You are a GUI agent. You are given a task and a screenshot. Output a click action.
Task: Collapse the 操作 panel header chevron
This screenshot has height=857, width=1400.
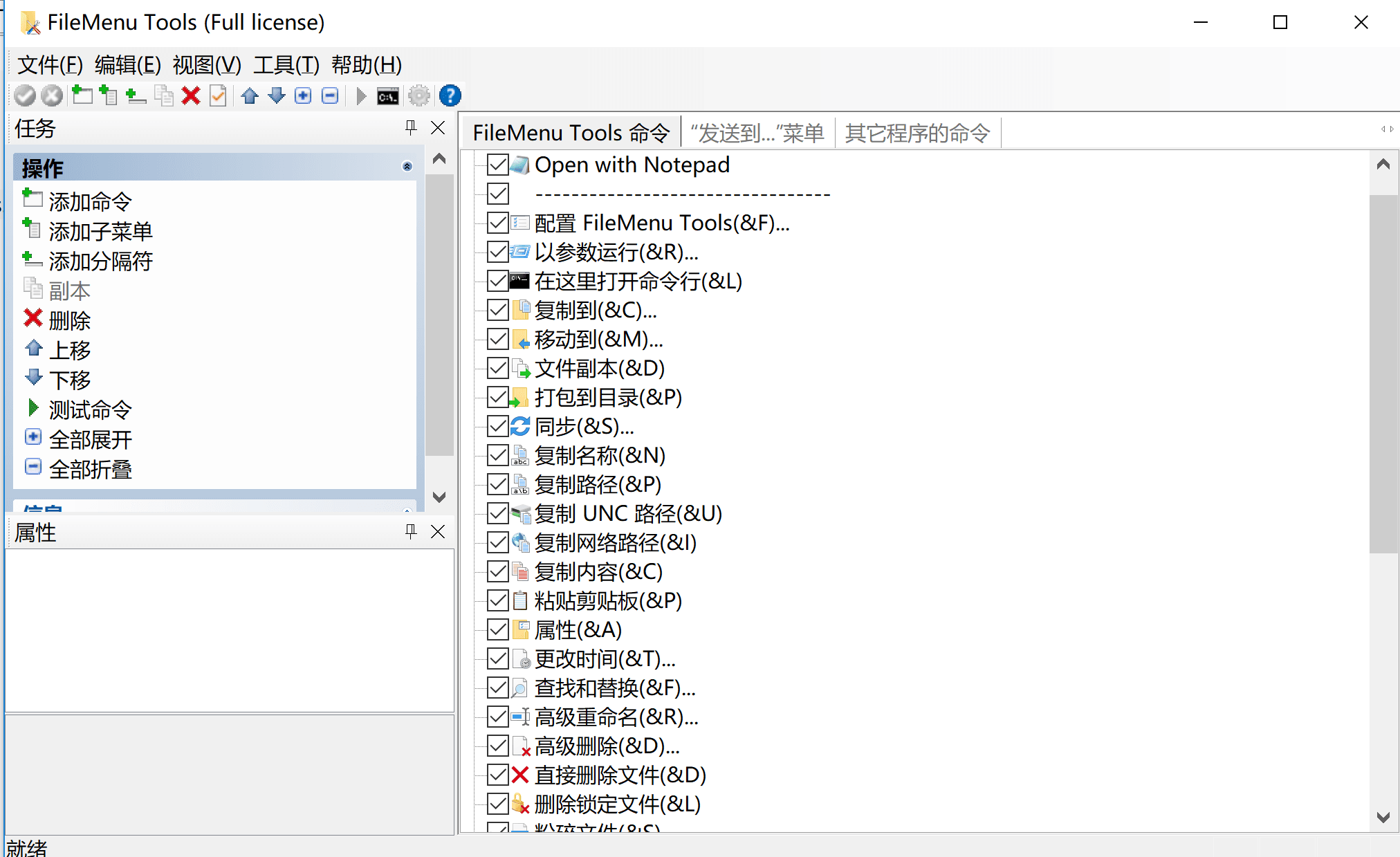pos(407,166)
